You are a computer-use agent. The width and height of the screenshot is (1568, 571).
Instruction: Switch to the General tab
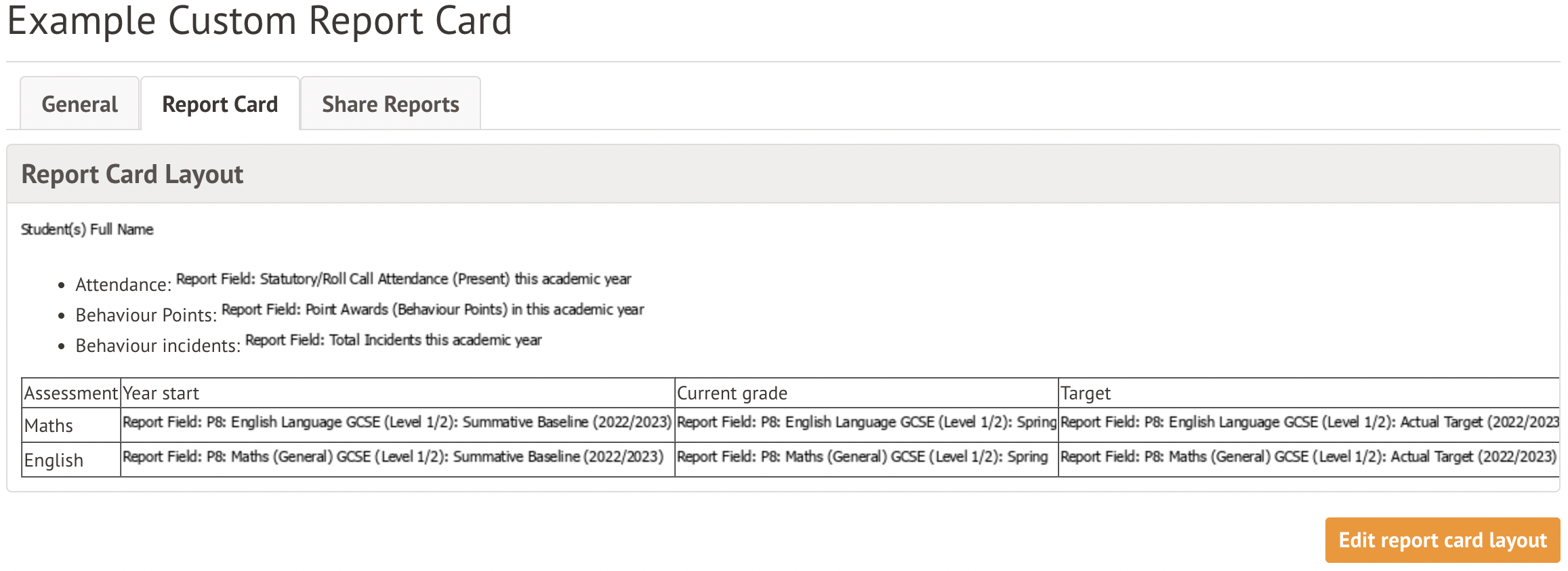(x=79, y=104)
